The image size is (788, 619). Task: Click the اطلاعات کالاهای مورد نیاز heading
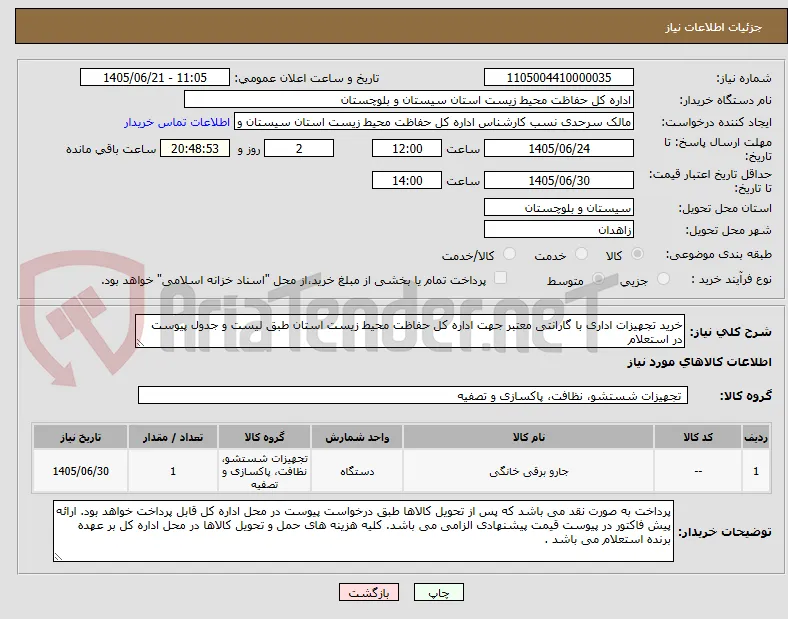tap(699, 362)
